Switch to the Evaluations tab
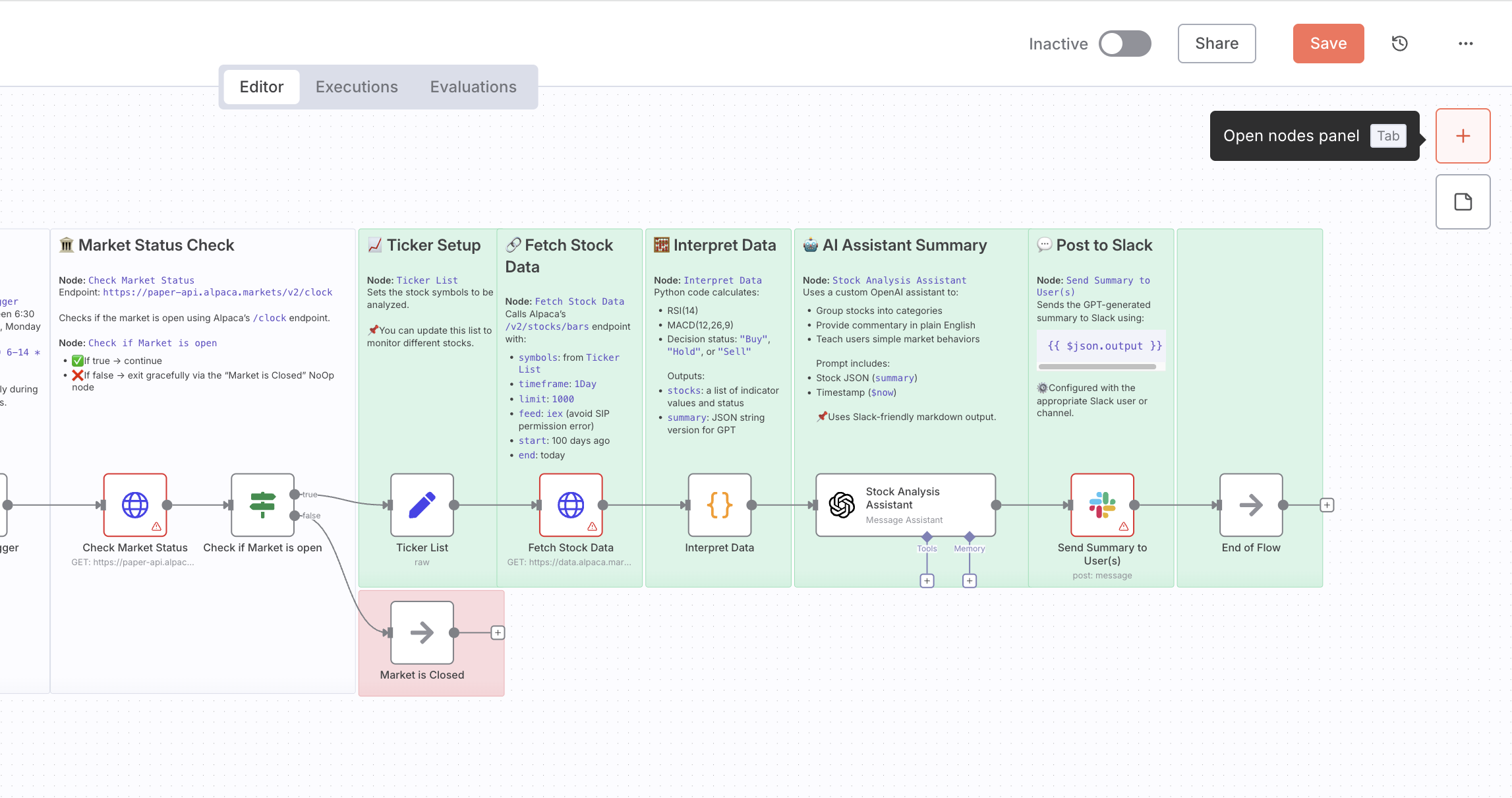This screenshot has height=798, width=1512. tap(473, 87)
